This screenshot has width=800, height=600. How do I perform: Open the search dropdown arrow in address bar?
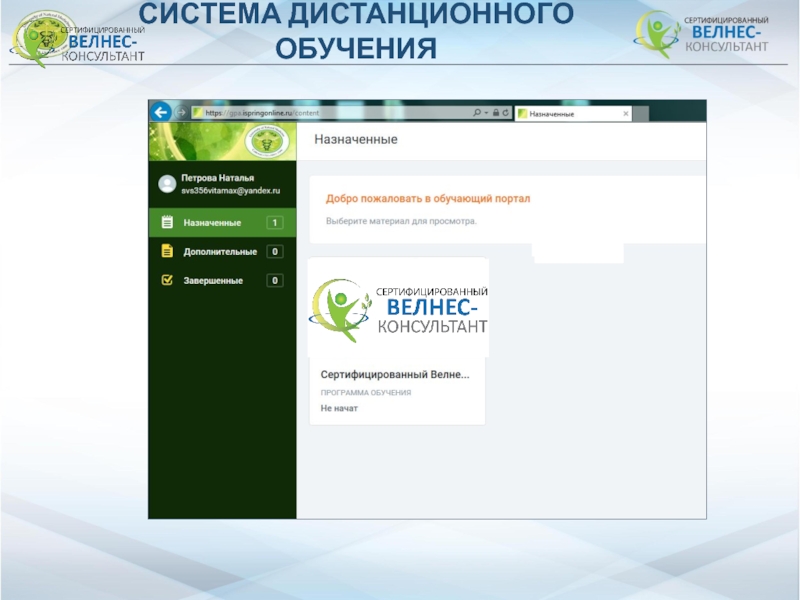486,113
